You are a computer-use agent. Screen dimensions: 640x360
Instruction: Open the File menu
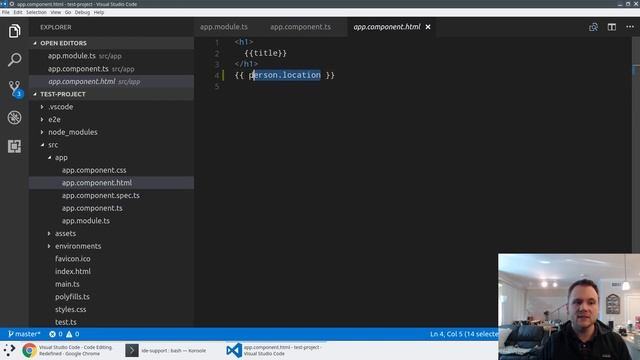click(6, 12)
